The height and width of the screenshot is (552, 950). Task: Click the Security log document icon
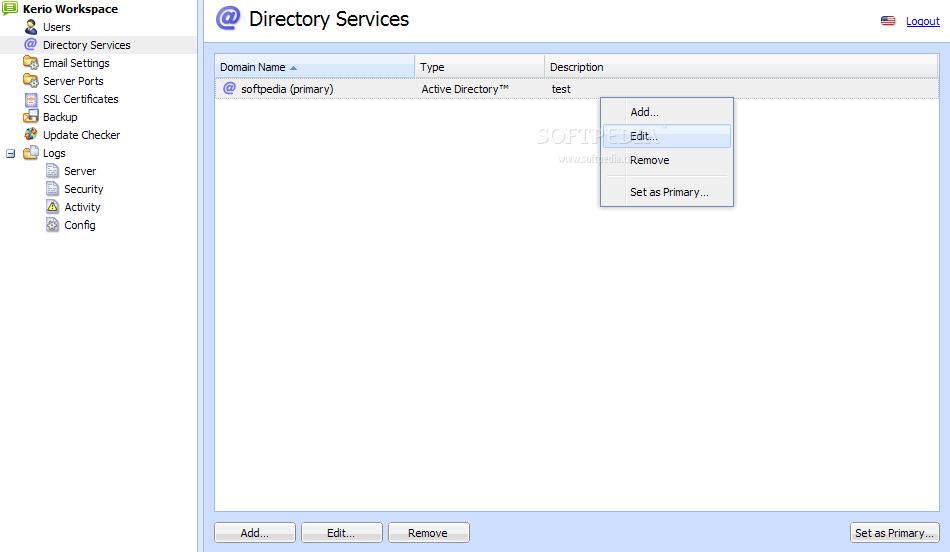[53, 188]
